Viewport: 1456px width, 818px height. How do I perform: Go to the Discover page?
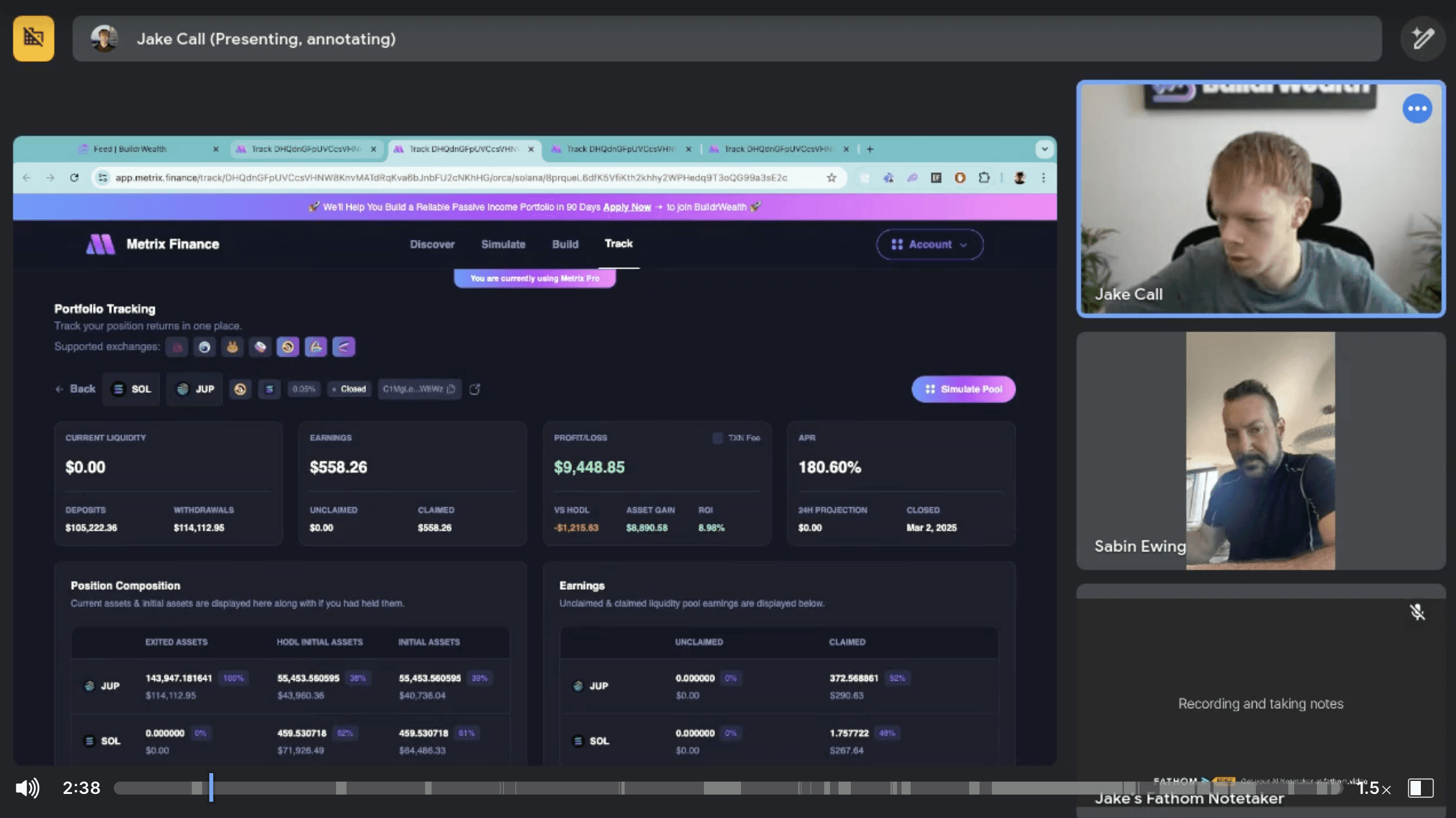pos(432,244)
